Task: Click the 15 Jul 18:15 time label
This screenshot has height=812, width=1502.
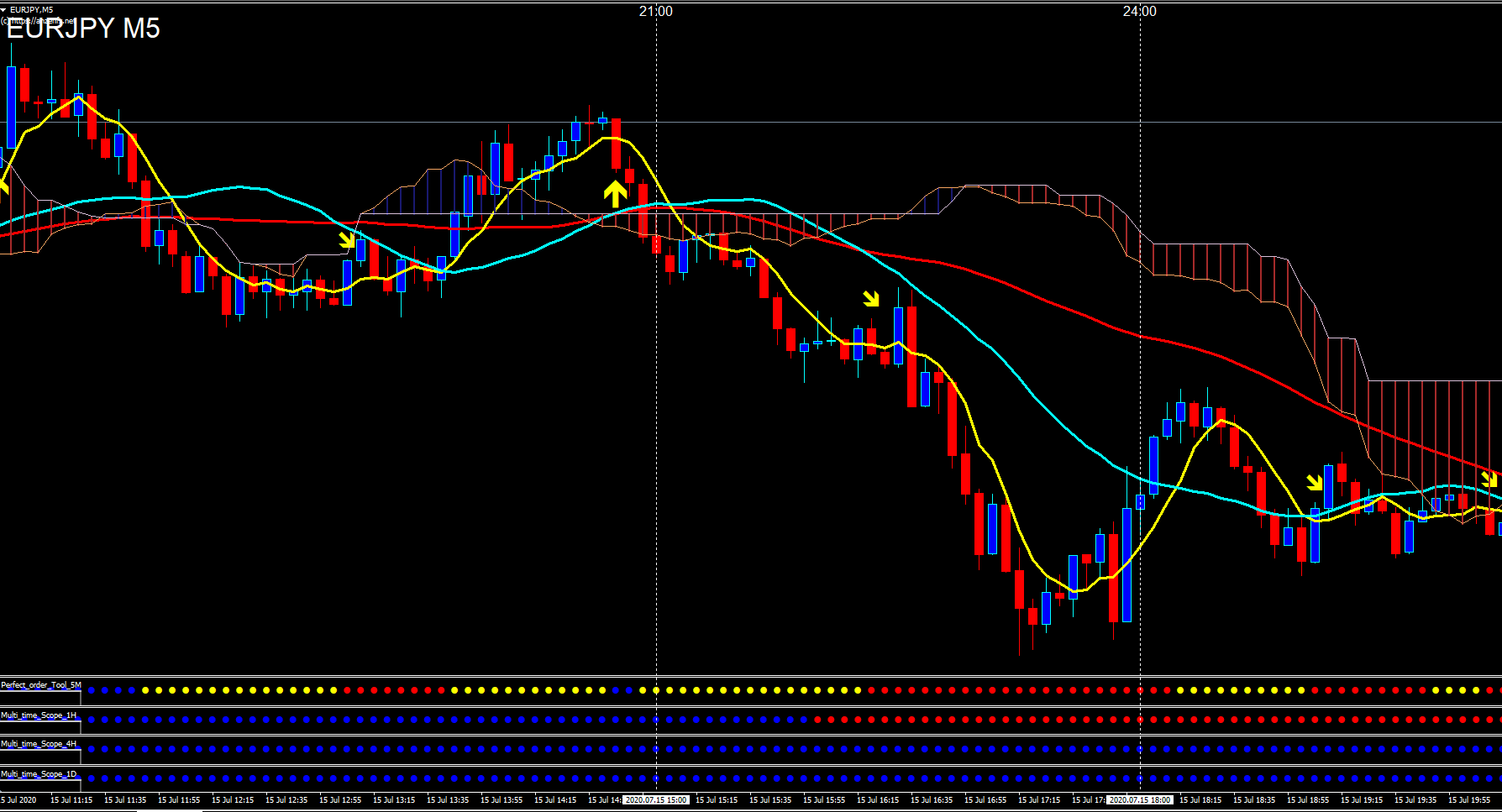Action: pyautogui.click(x=1200, y=800)
